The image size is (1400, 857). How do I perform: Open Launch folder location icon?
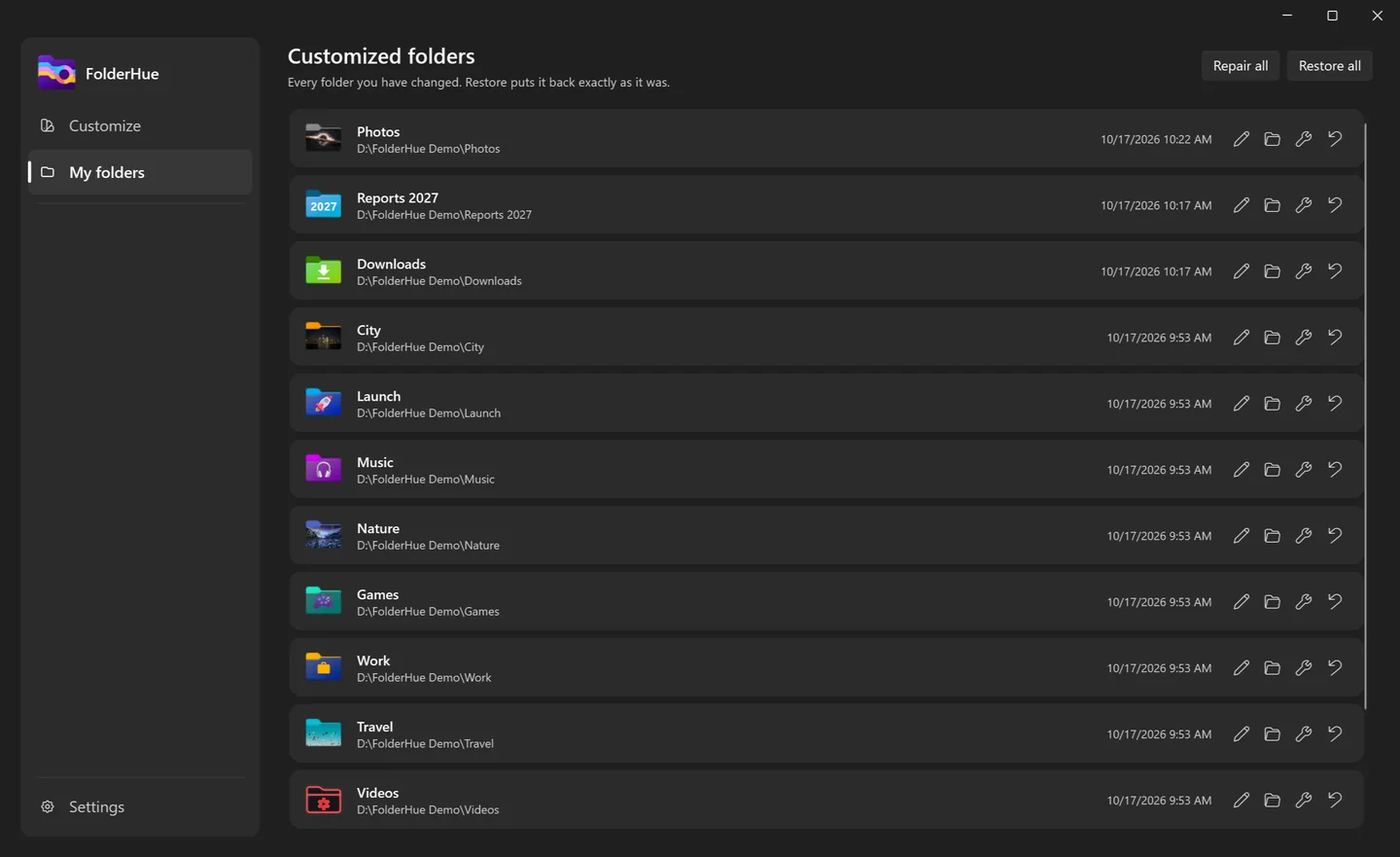1272,404
